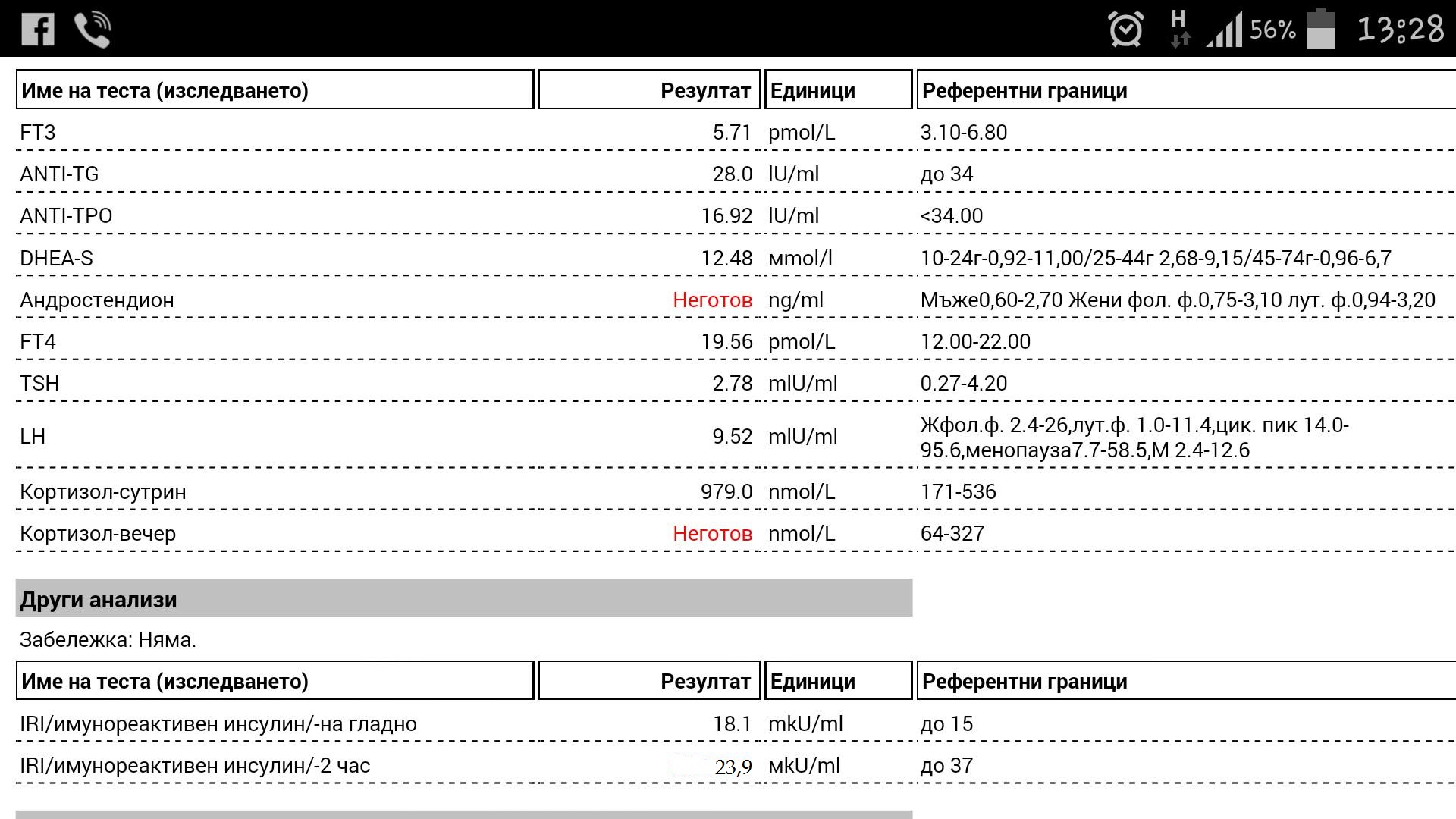Viewport: 1456px width, 819px height.
Task: Select DHEA-S age-based reference ranges
Action: pos(1156,259)
